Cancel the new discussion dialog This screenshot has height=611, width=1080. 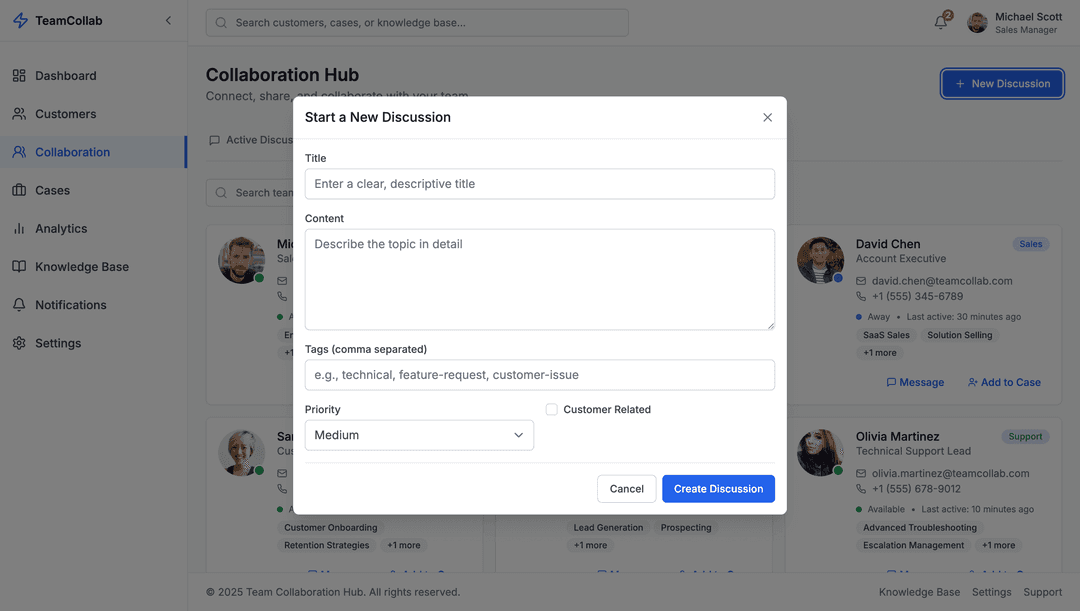(x=626, y=489)
